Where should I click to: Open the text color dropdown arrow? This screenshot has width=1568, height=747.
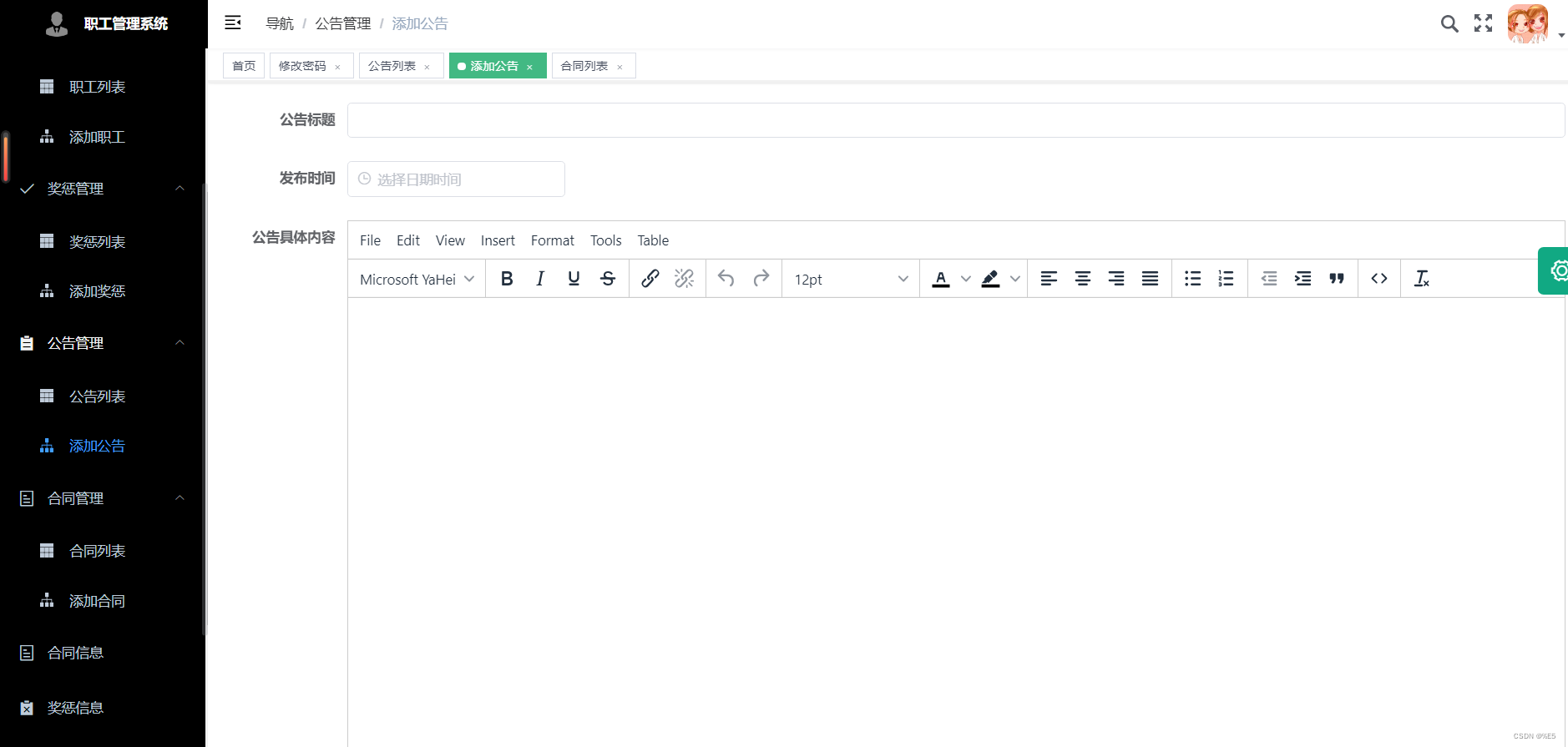(965, 279)
